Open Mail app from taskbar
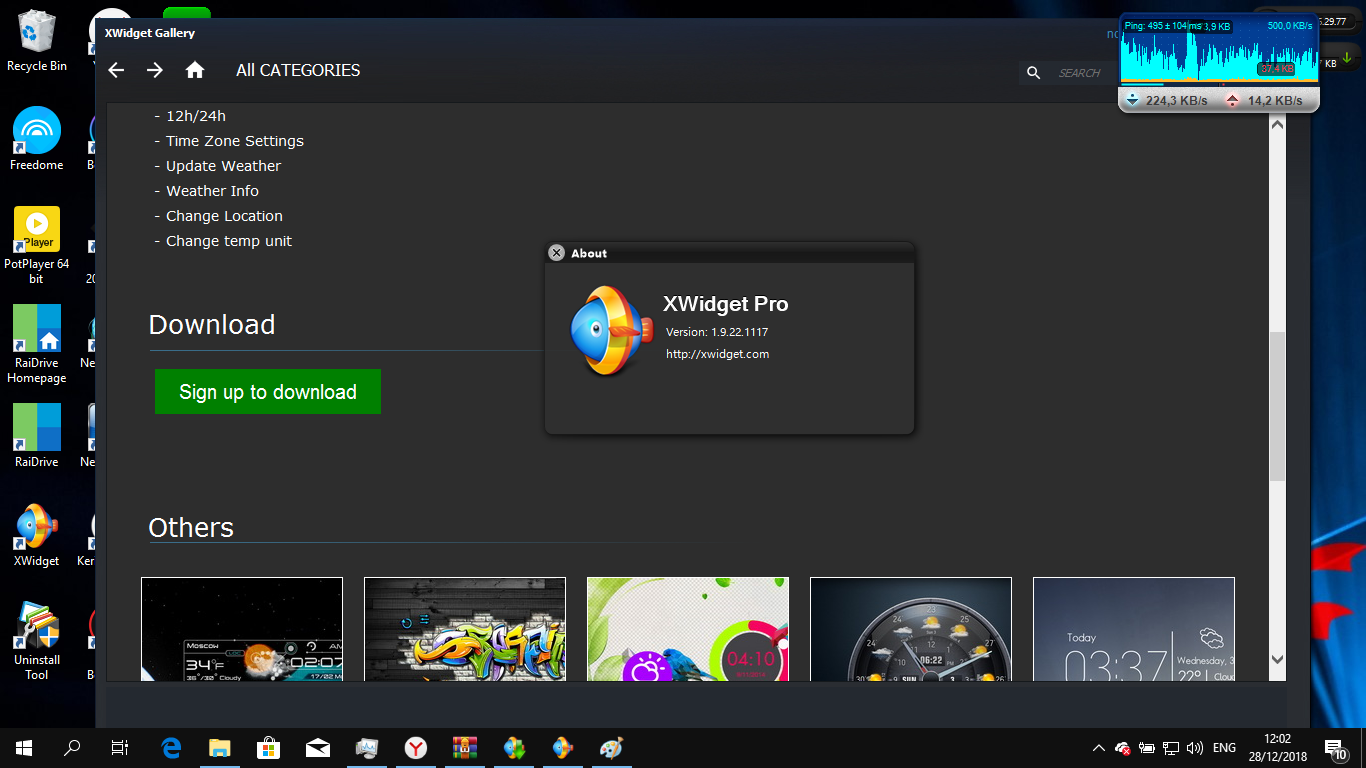The width and height of the screenshot is (1366, 768). coord(318,747)
